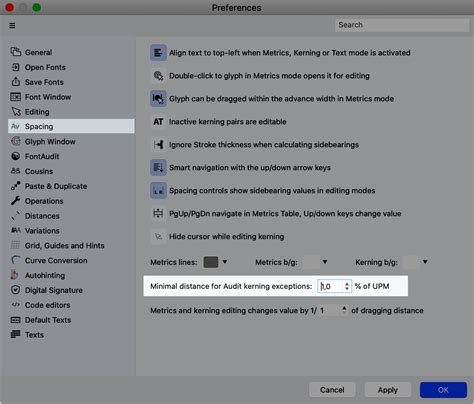The width and height of the screenshot is (474, 404).
Task: Click stepper for Audit kerning distance
Action: pos(347,286)
